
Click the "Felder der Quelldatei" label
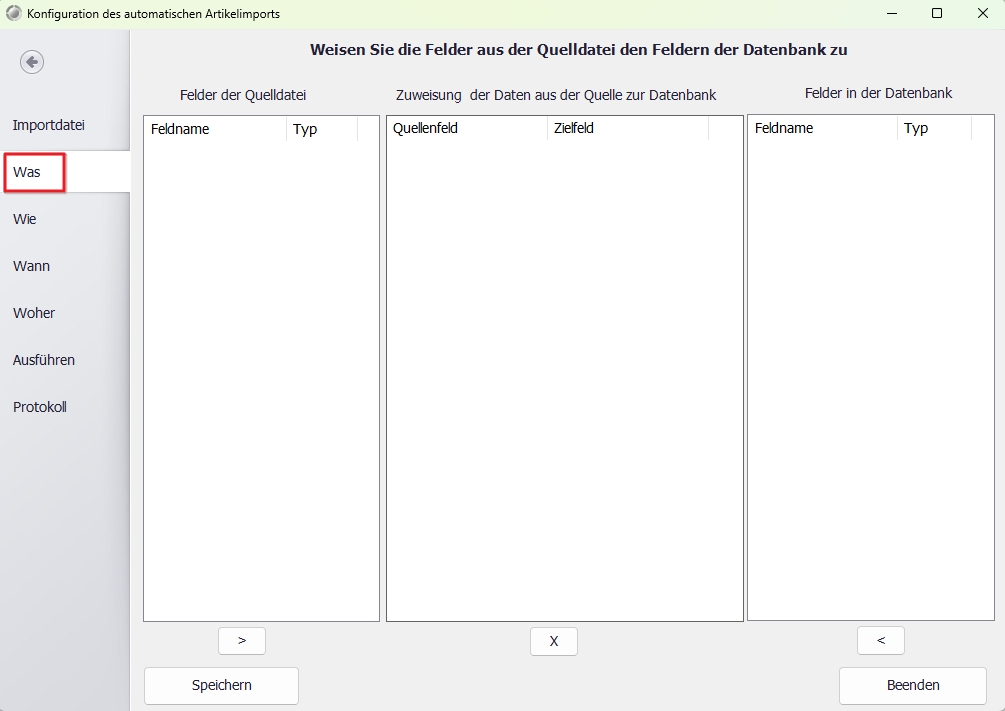coord(243,96)
